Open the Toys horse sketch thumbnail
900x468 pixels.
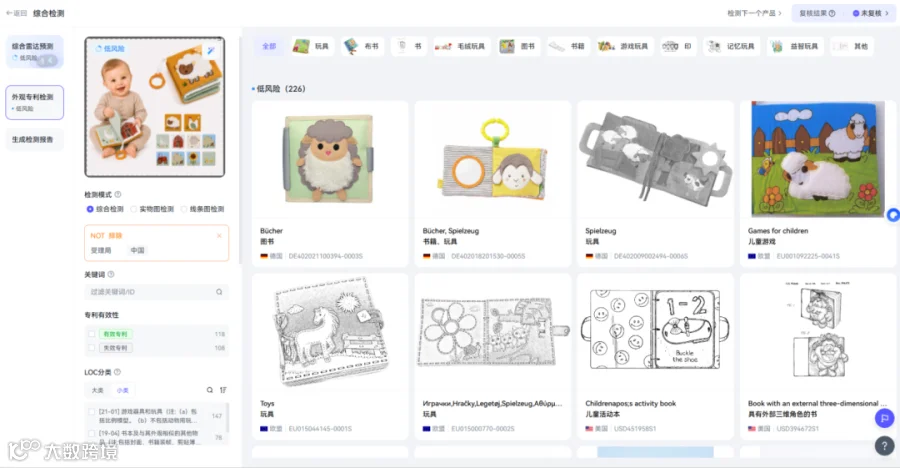coord(329,331)
